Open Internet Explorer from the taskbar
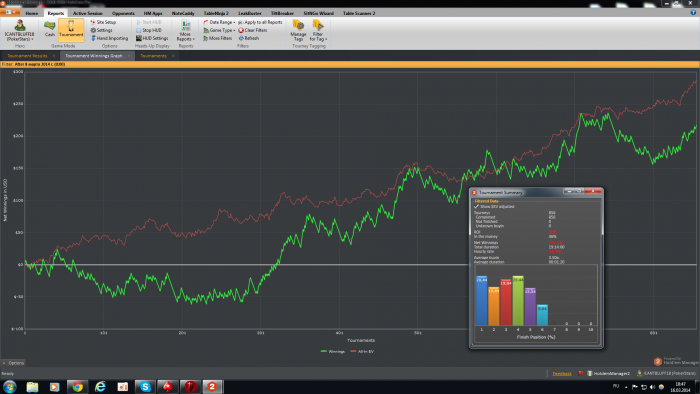 pyautogui.click(x=100, y=386)
